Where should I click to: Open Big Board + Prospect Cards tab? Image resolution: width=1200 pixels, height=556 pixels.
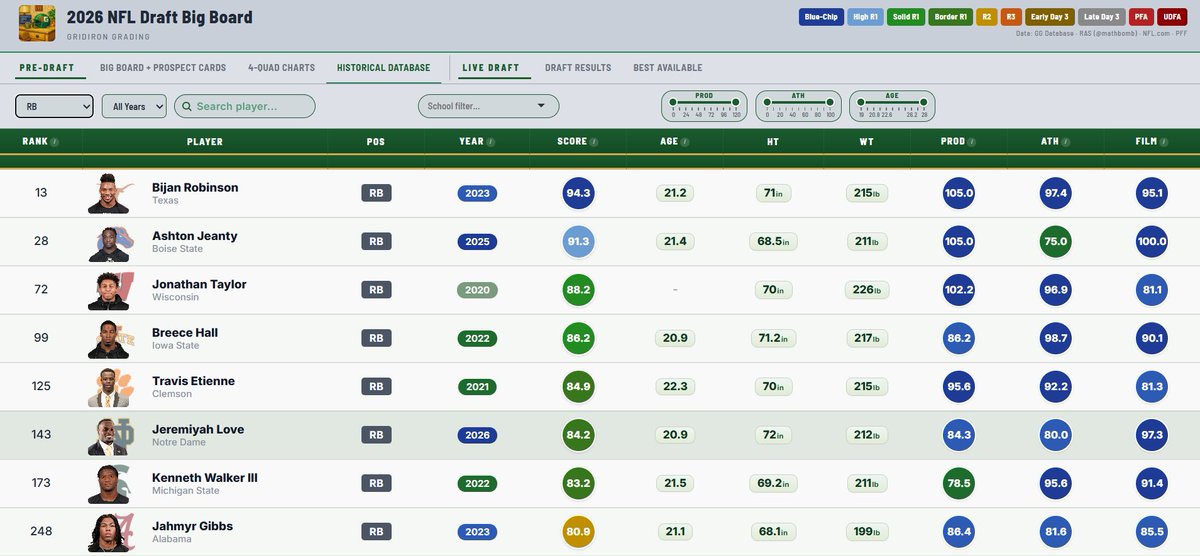163,68
